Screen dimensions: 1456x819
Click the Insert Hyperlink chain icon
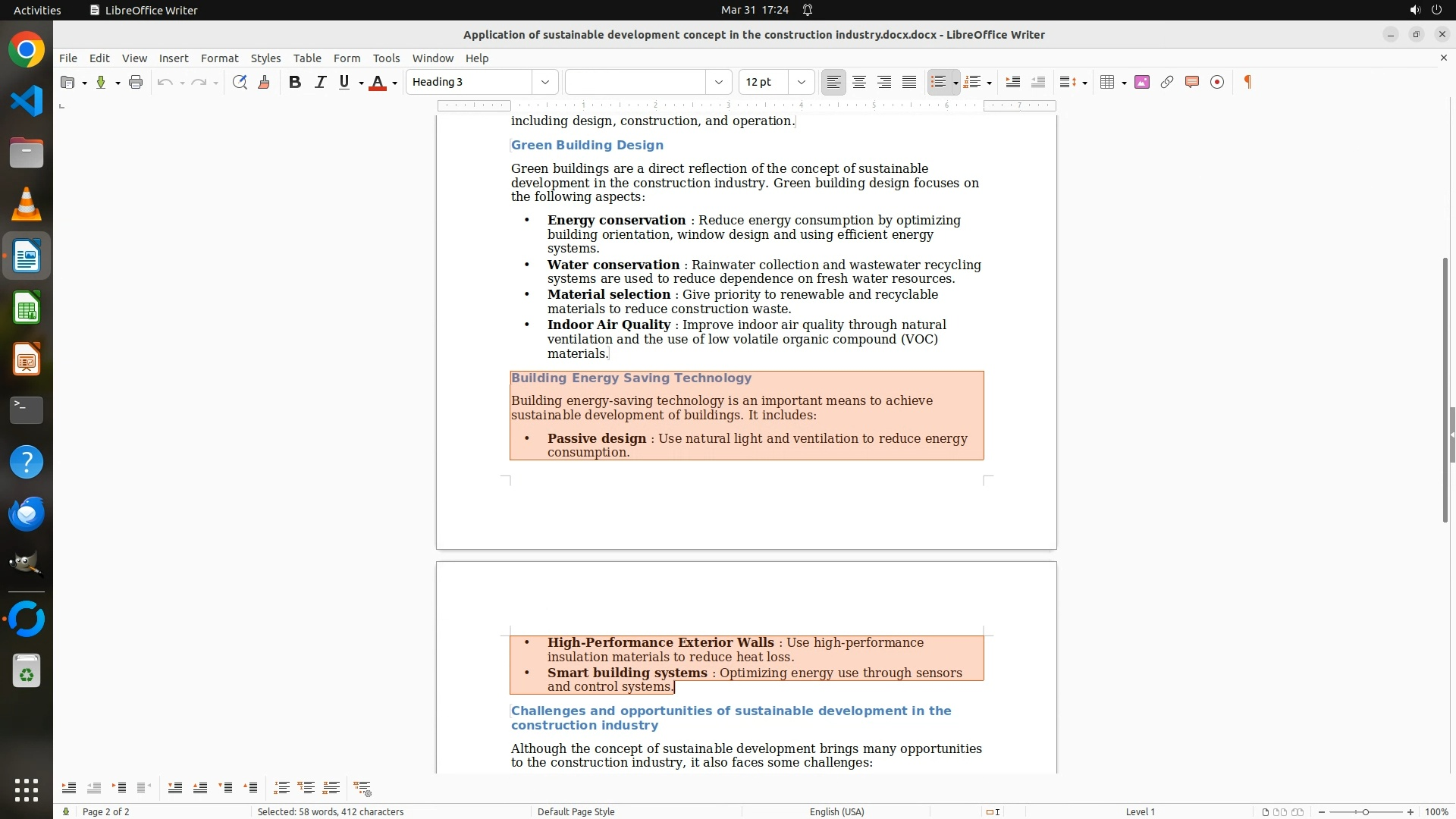[x=1167, y=82]
